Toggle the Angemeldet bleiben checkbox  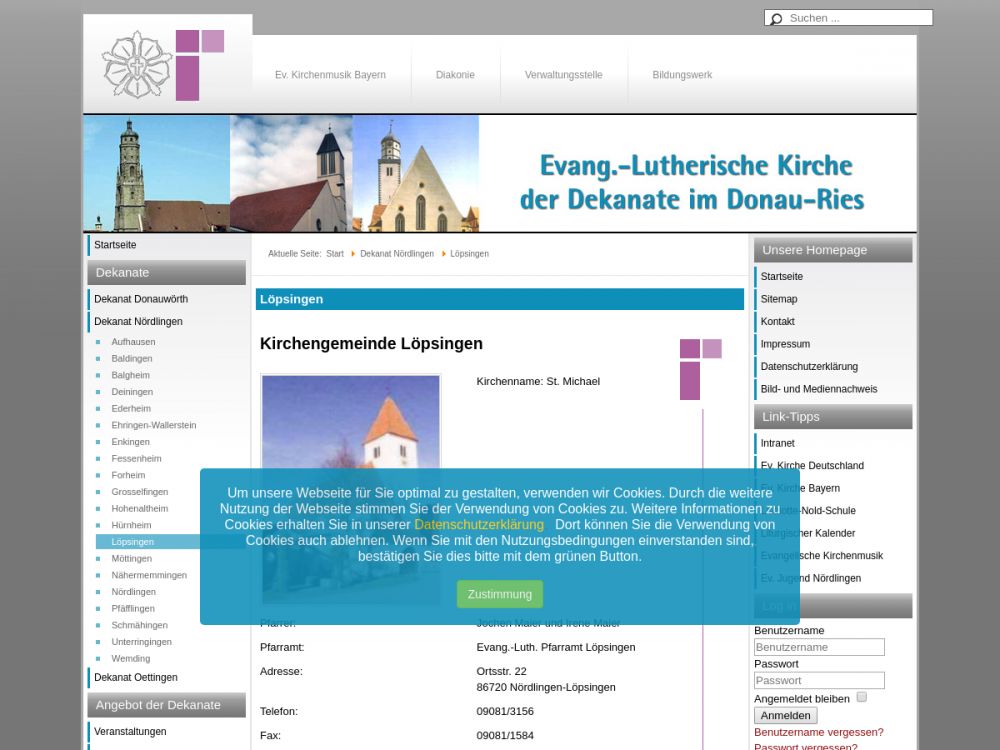862,697
